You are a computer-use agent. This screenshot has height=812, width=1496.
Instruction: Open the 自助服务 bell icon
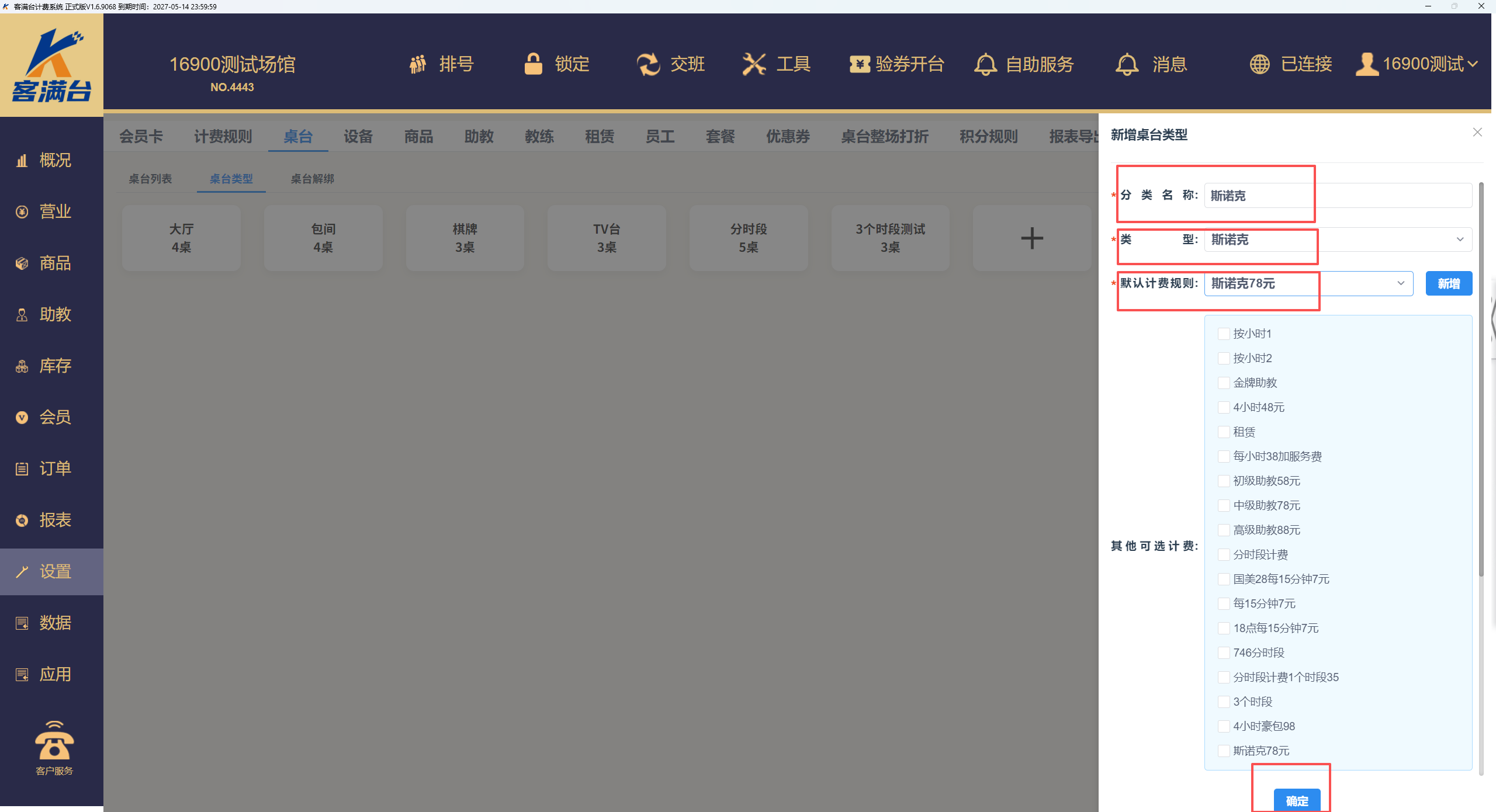coord(985,64)
